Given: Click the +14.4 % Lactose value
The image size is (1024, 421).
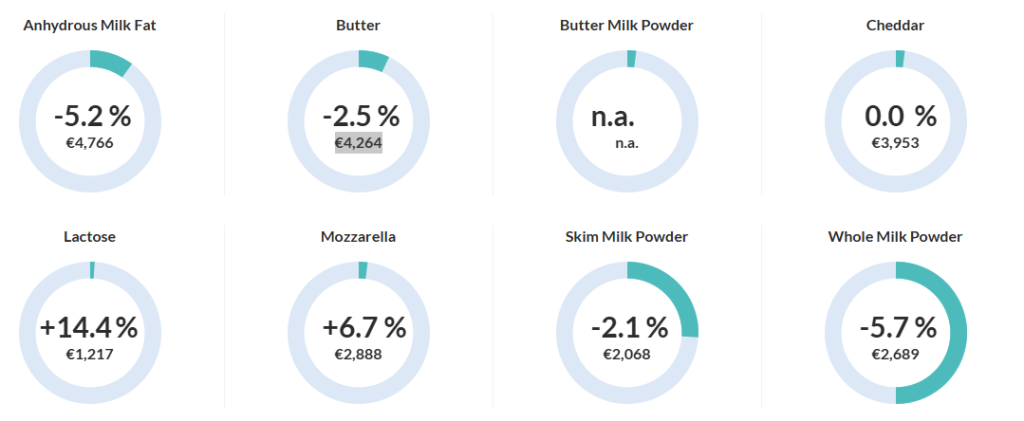Looking at the screenshot, I should (89, 328).
